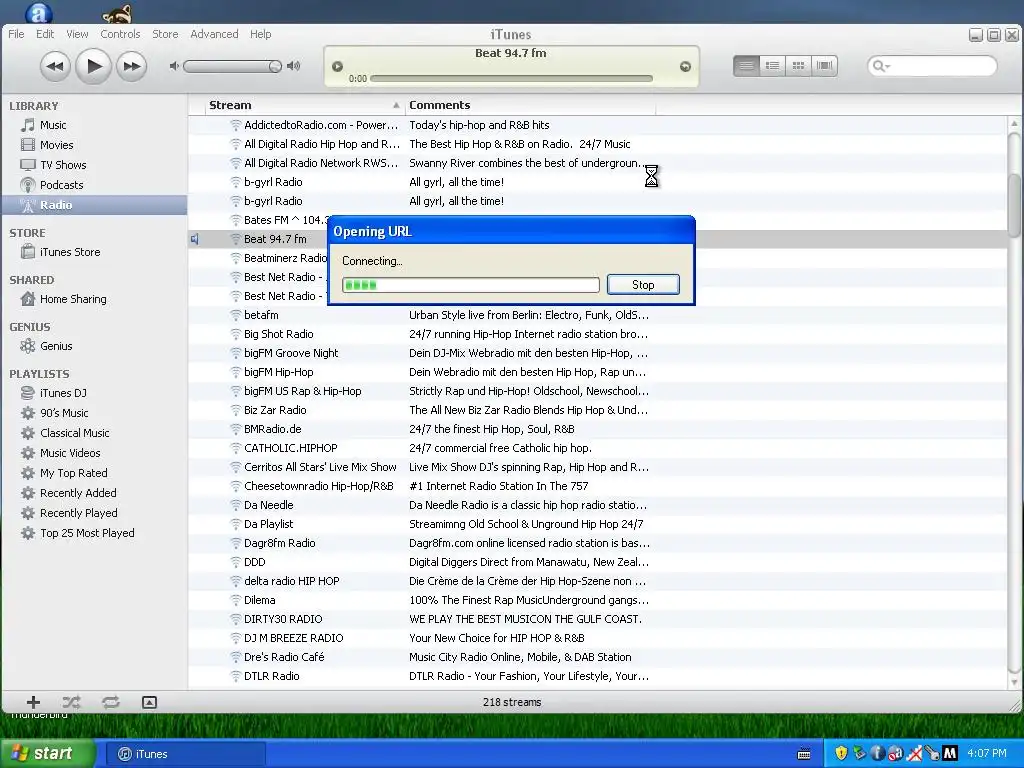Viewport: 1024px width, 768px height.
Task: Select the Big Shot Radio stream
Action: tap(598, 334)
